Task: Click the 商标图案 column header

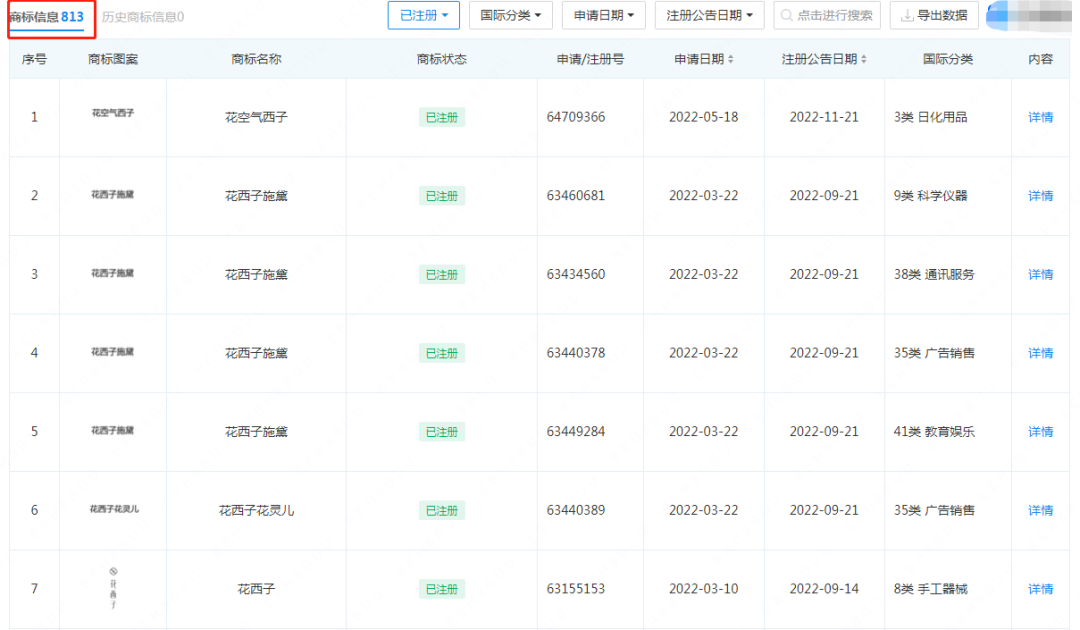Action: click(x=113, y=59)
